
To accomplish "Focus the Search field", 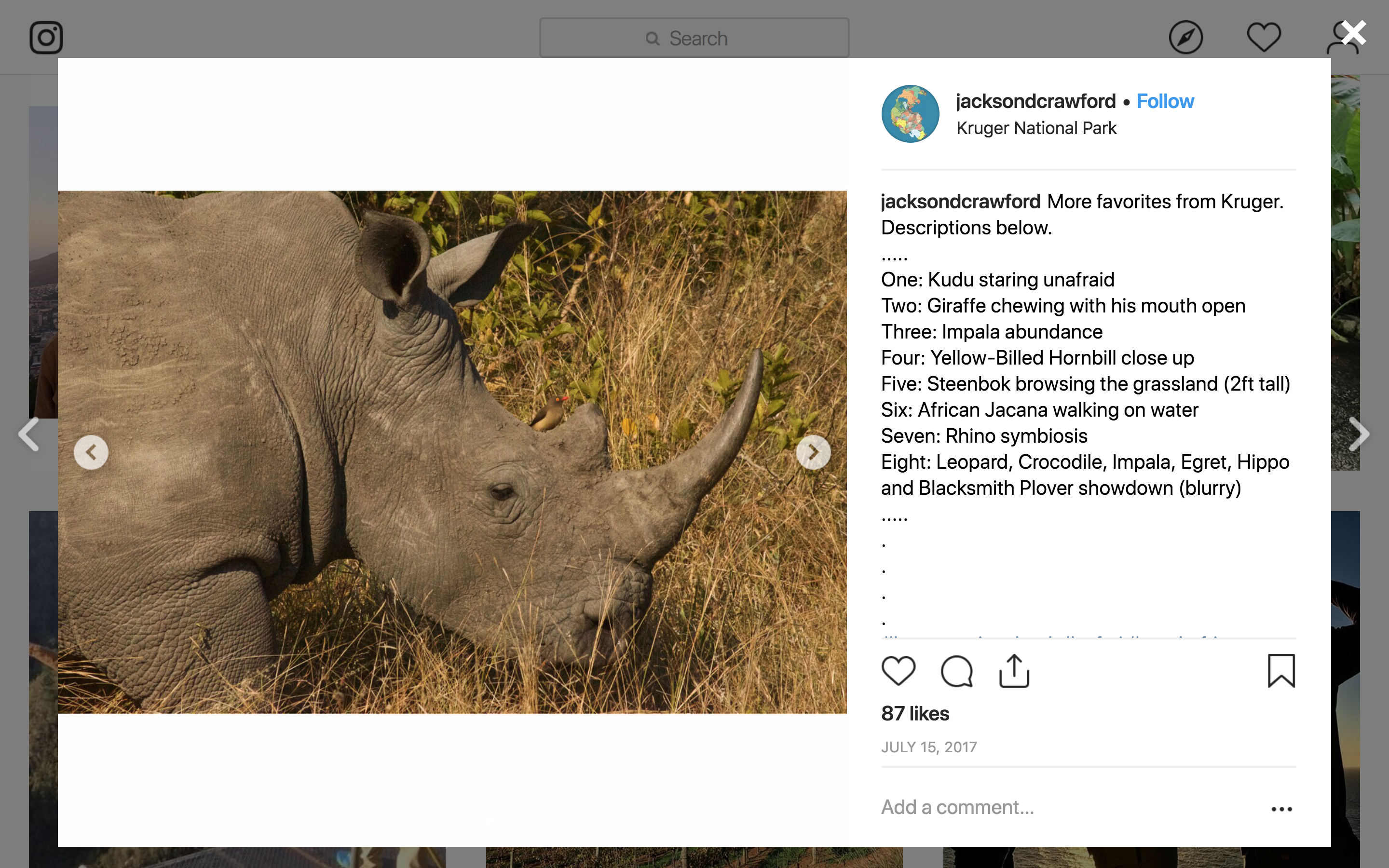I will tap(694, 38).
